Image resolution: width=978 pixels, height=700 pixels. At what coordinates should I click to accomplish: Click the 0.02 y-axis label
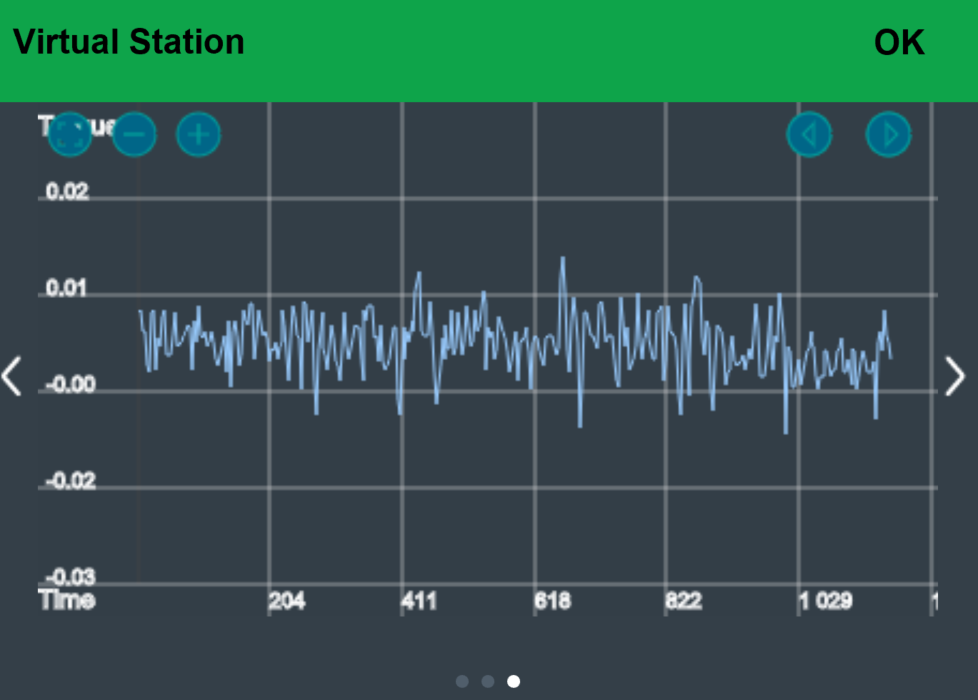67,191
